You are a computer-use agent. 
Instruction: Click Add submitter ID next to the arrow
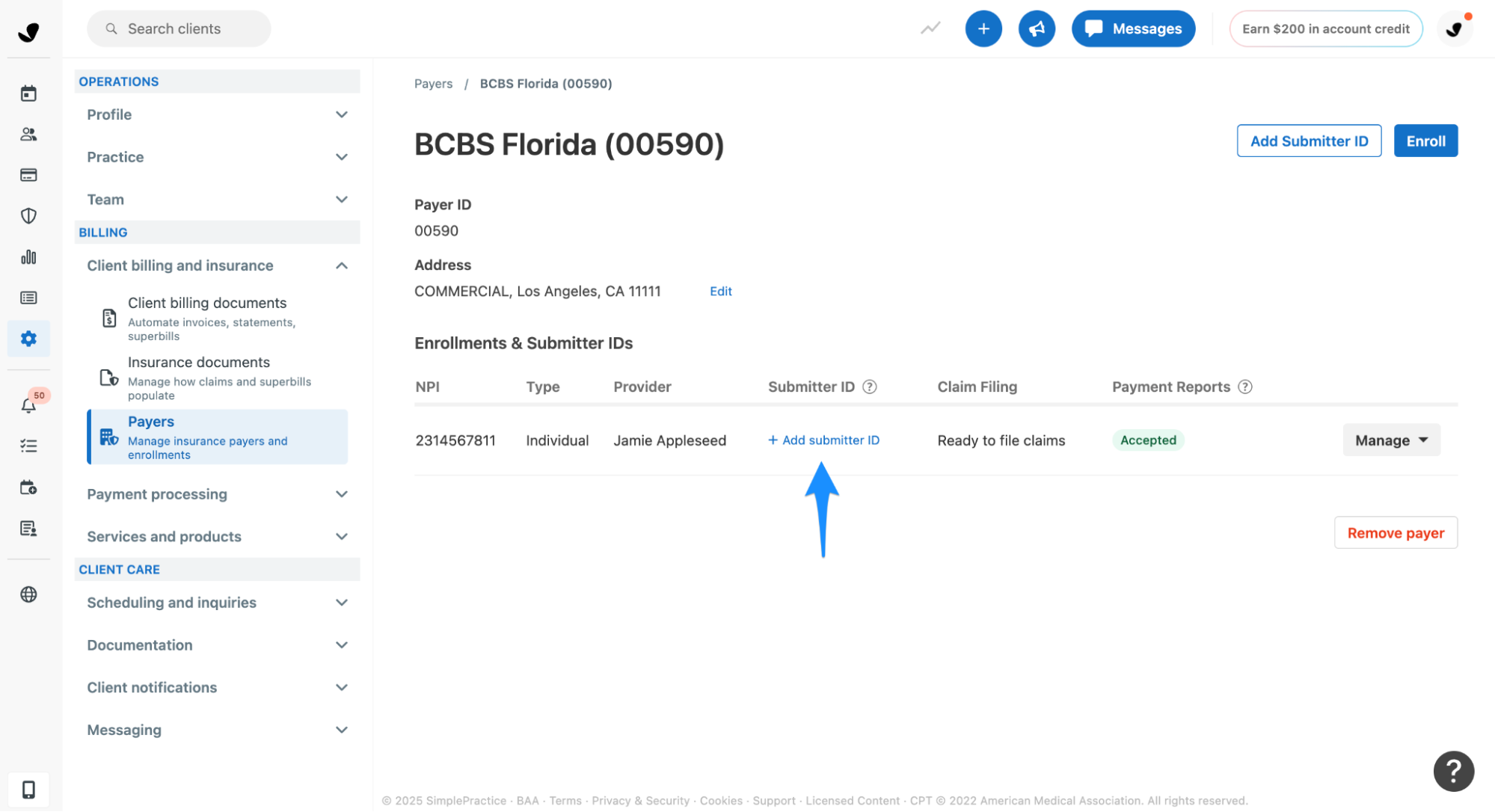pyautogui.click(x=823, y=440)
